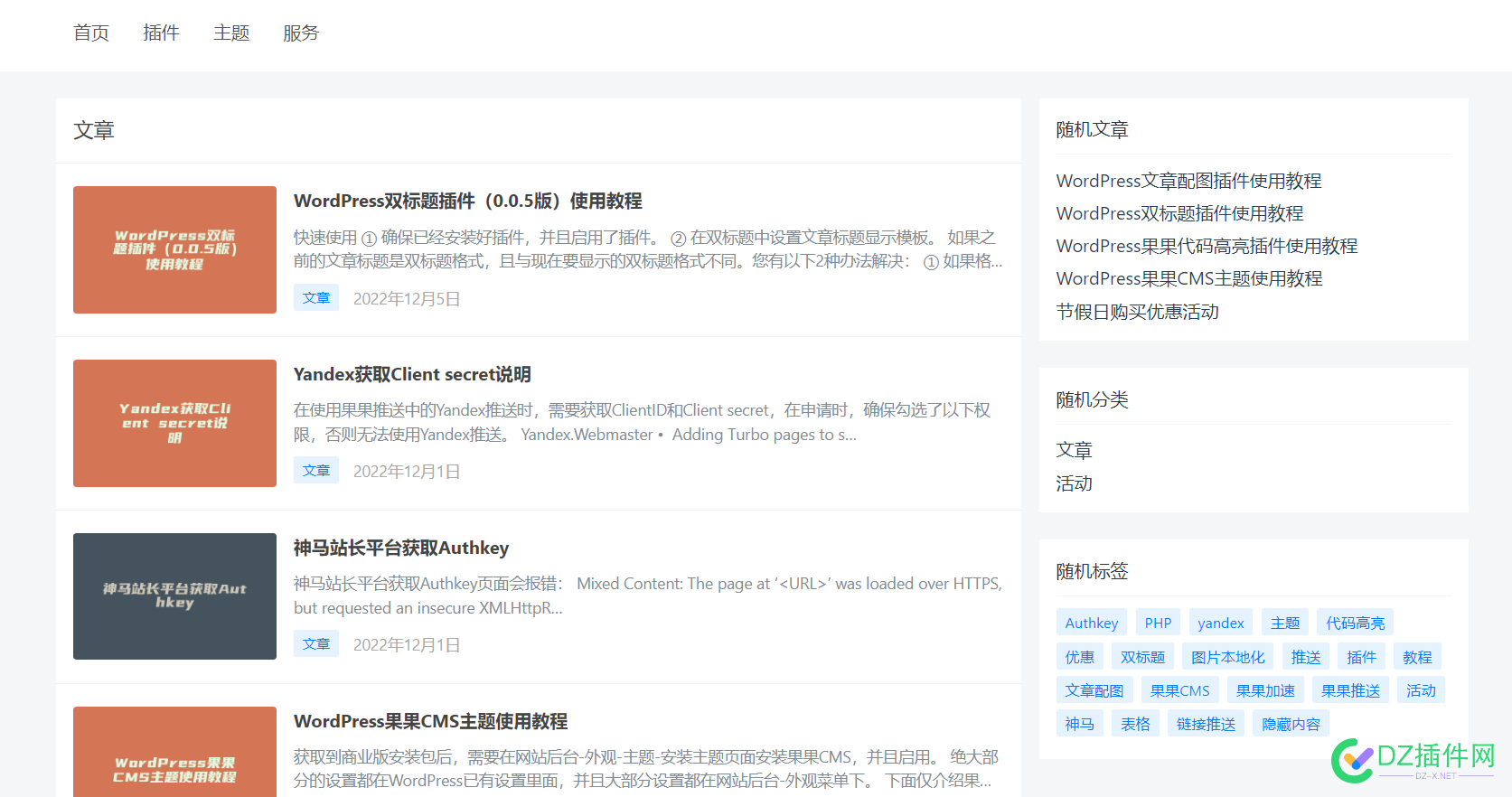Open article 神马站长平台获取Authkey
Screen dimensions: 1512x797
pos(401,548)
